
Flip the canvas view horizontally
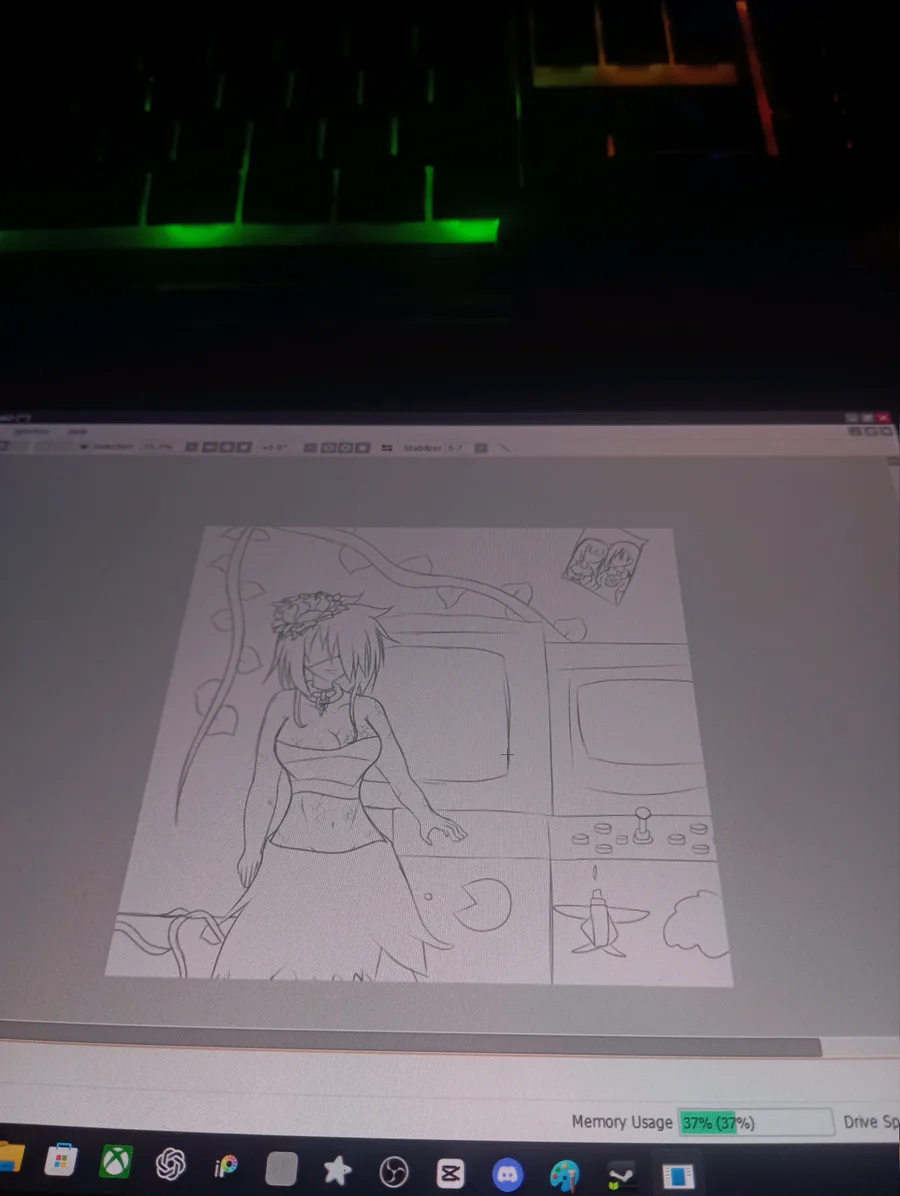387,448
